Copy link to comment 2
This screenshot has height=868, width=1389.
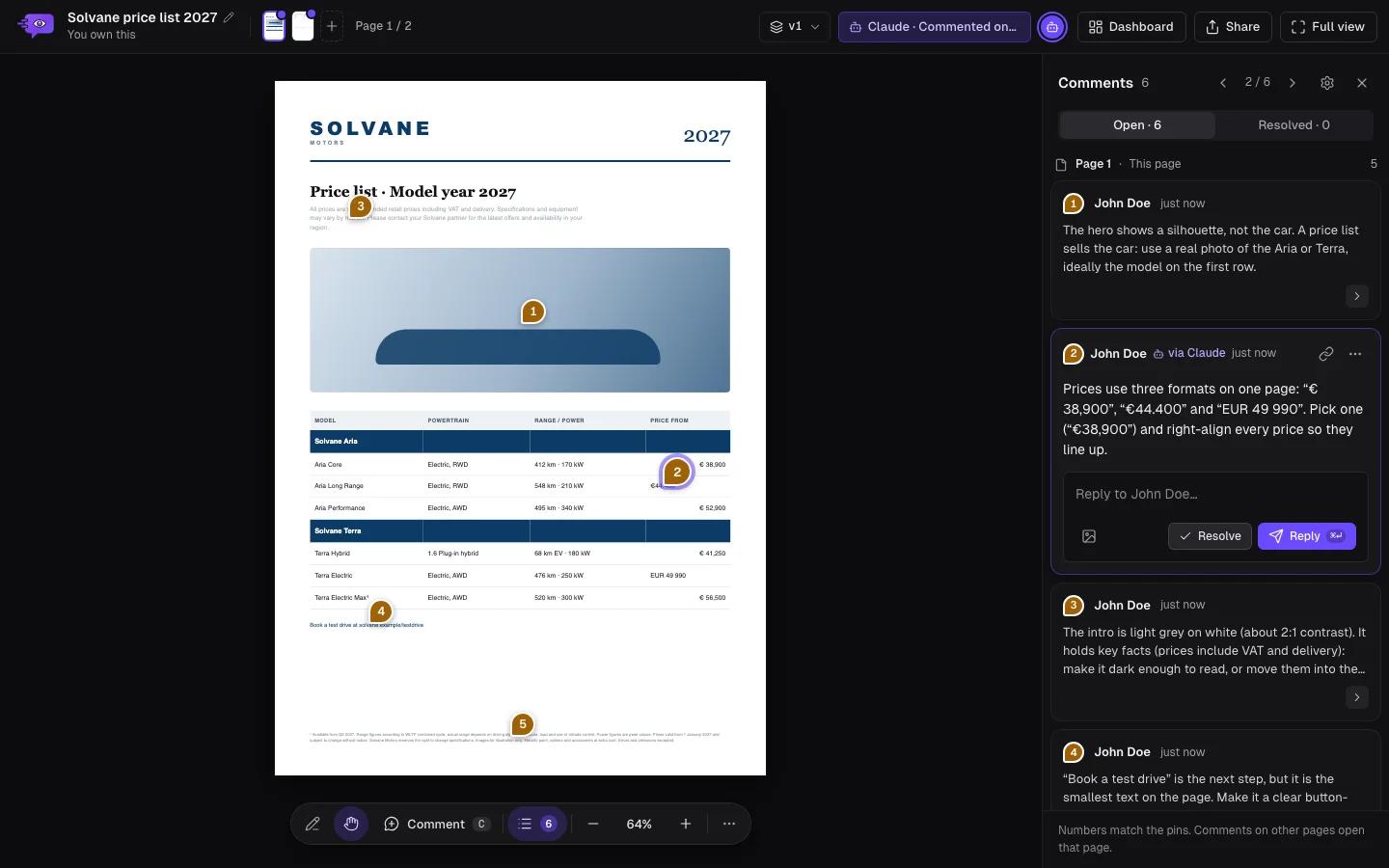point(1326,354)
